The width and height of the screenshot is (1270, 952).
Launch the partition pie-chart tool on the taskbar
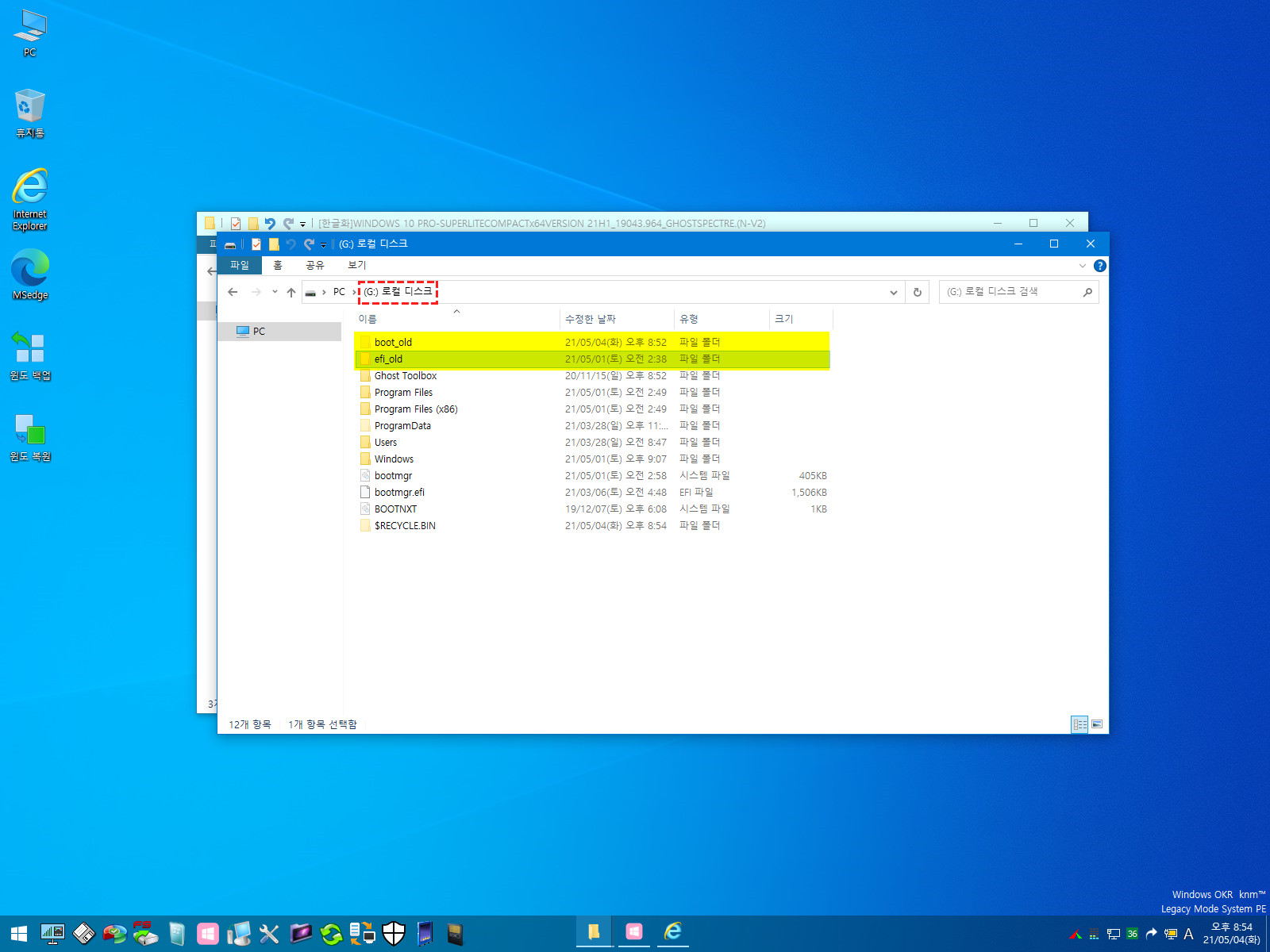pyautogui.click(x=114, y=934)
